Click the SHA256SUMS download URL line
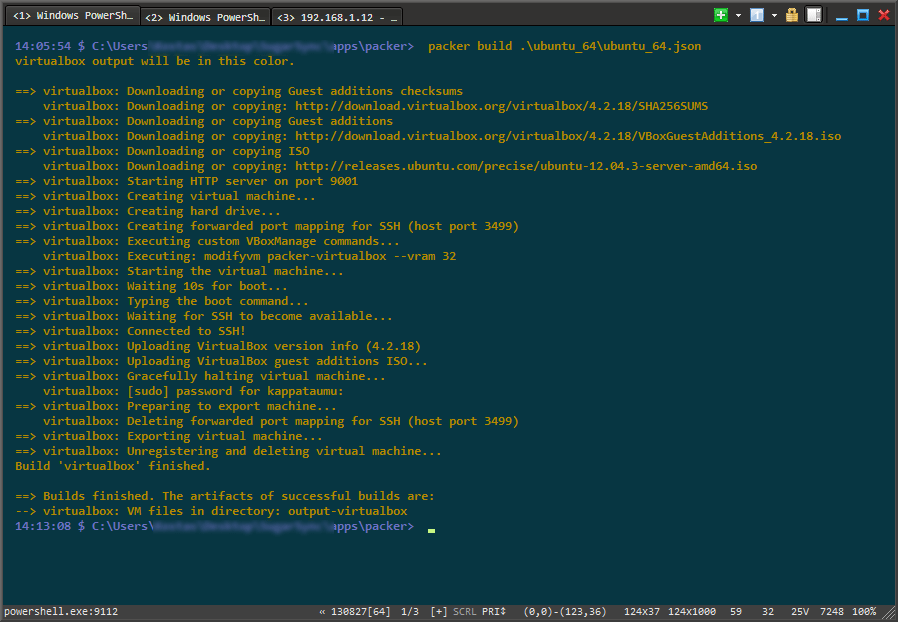The height and width of the screenshot is (622, 898). (x=502, y=107)
